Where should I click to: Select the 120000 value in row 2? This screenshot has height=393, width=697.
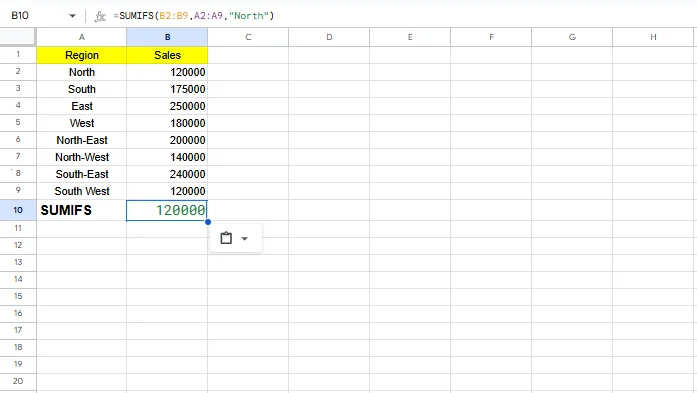click(167, 72)
